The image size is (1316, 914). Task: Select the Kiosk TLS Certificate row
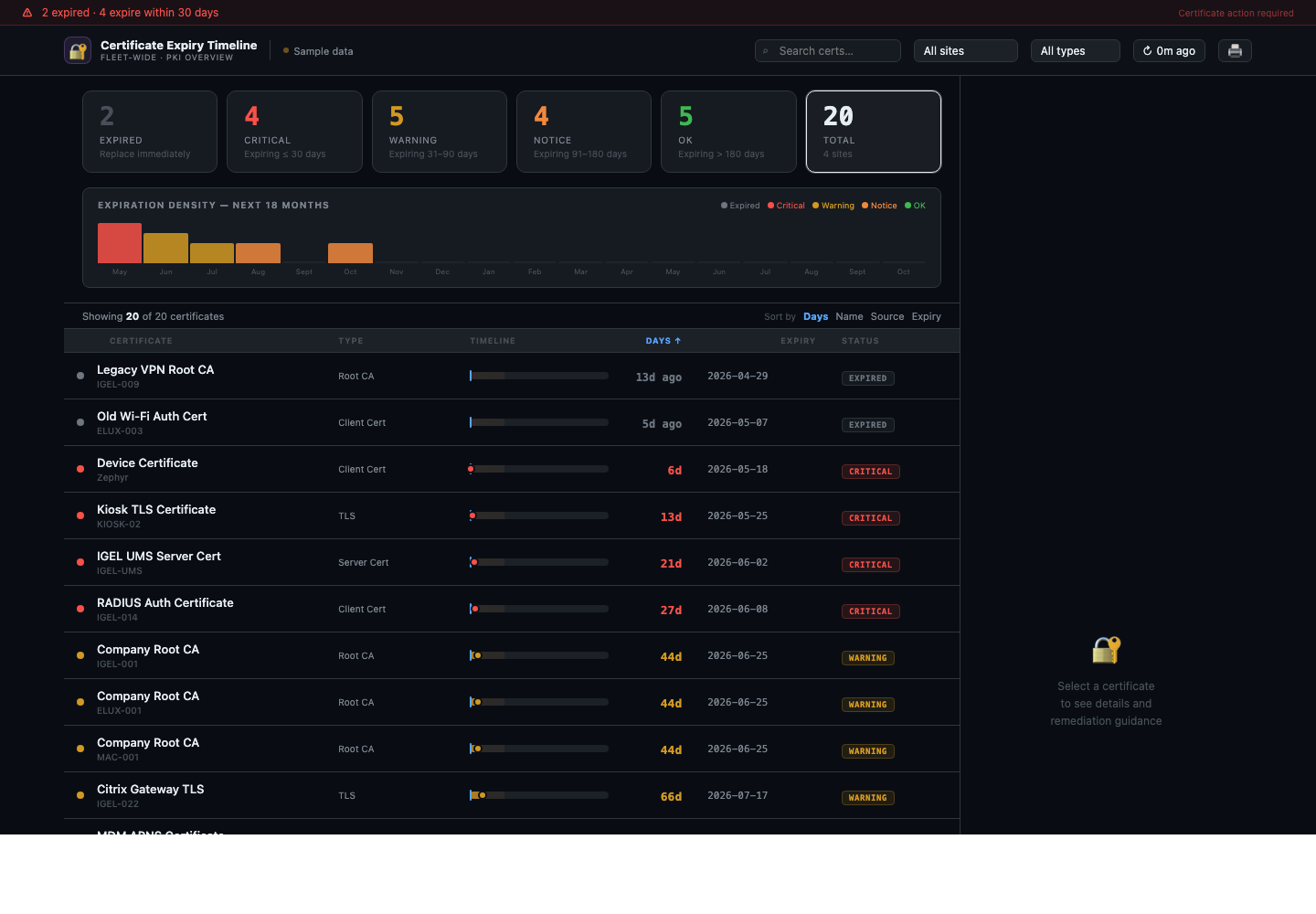click(512, 516)
